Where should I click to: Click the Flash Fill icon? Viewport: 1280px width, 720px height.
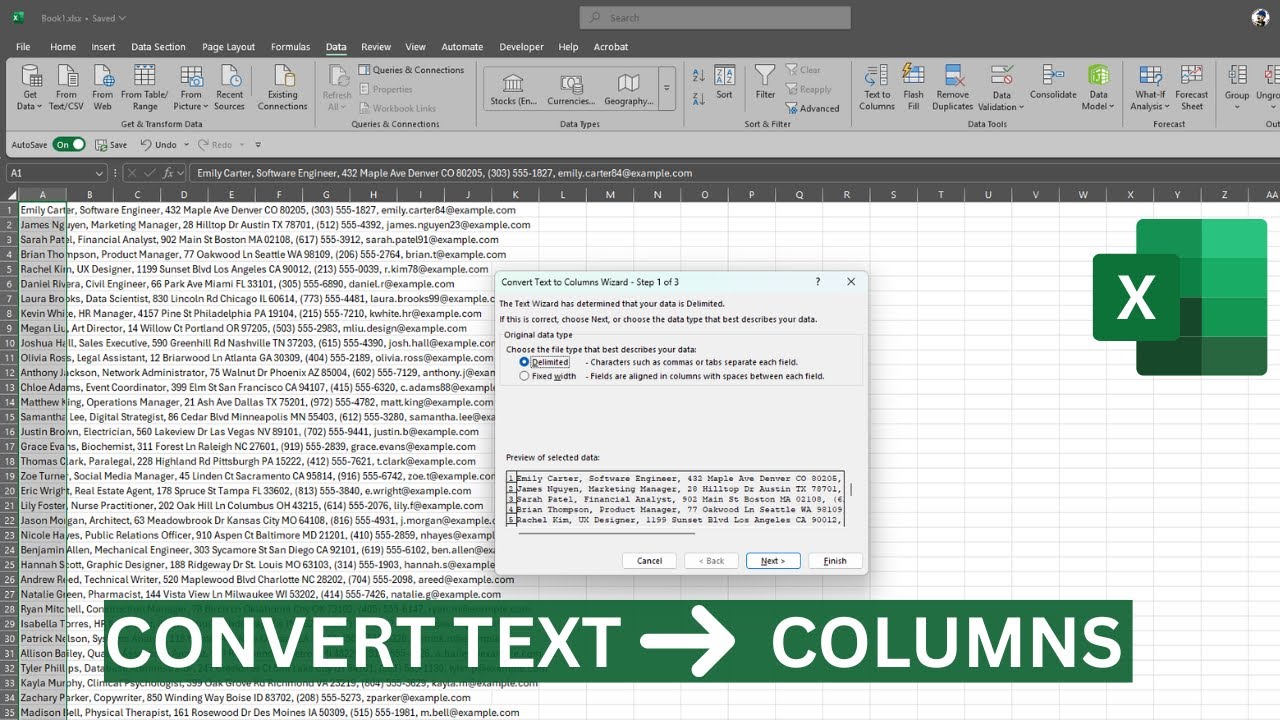pos(913,87)
